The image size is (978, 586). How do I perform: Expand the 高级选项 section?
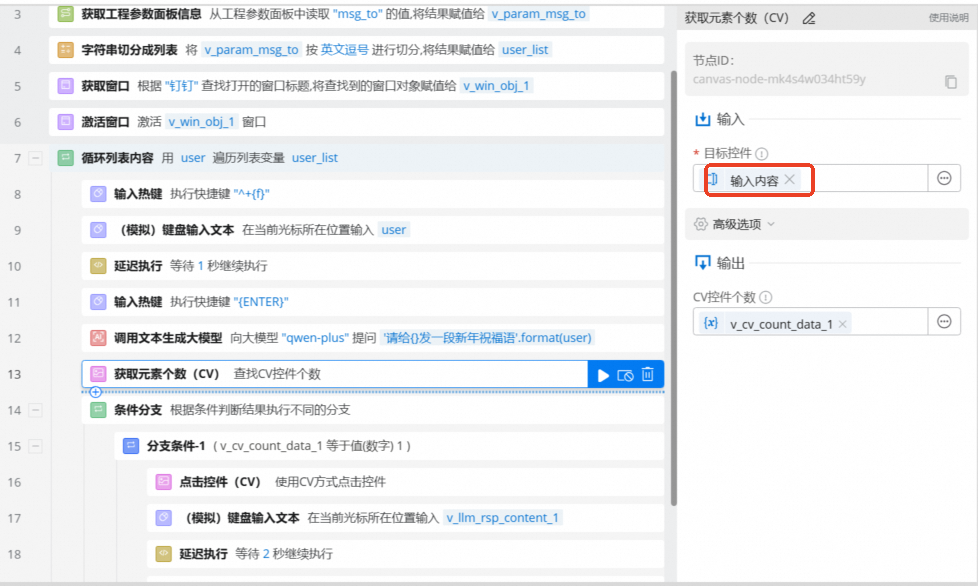coord(826,224)
